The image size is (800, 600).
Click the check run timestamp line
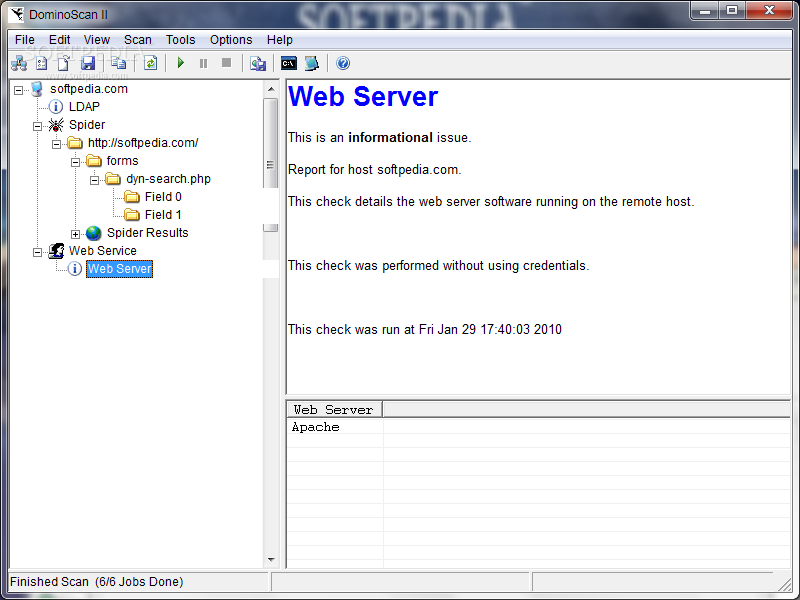424,329
